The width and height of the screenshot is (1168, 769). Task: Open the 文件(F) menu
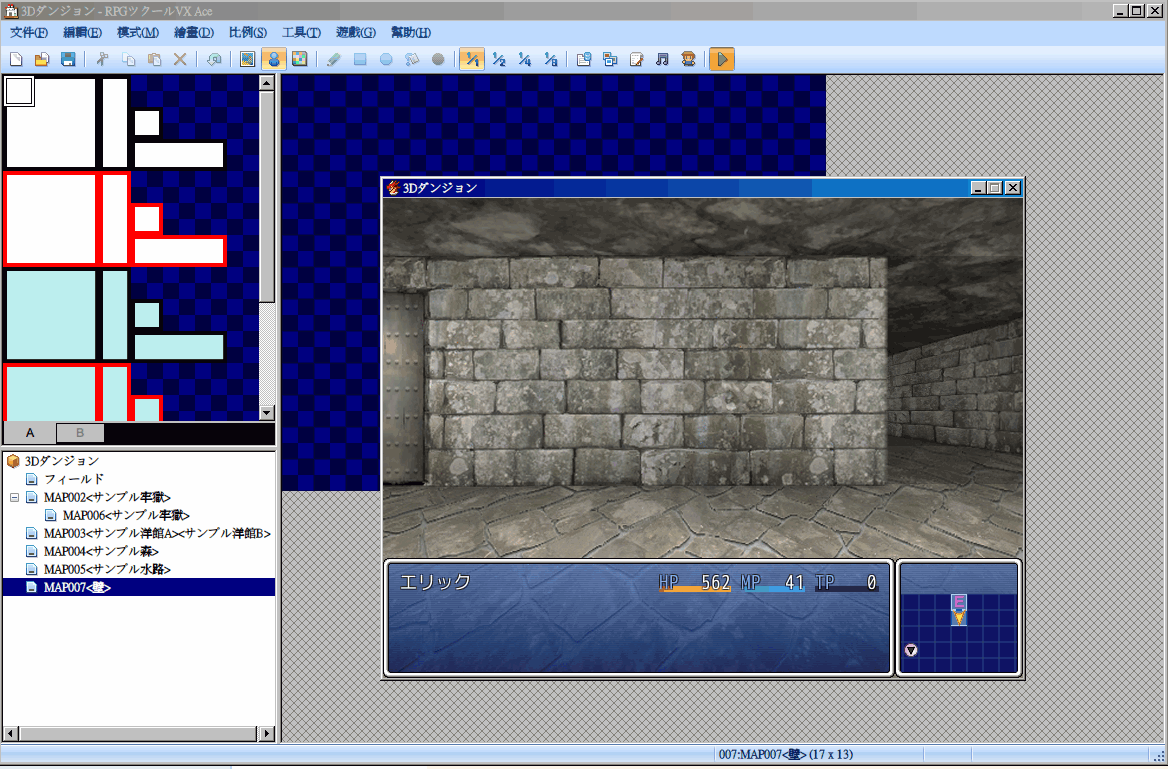(x=29, y=33)
